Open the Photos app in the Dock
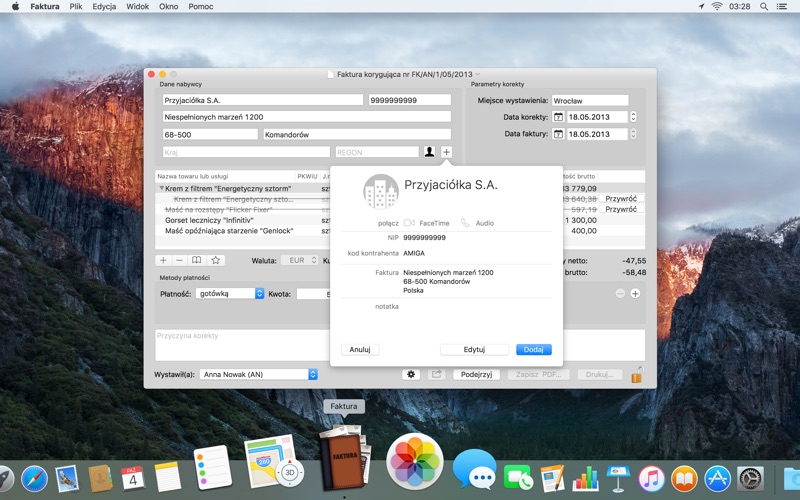This screenshot has width=800, height=500. [415, 462]
